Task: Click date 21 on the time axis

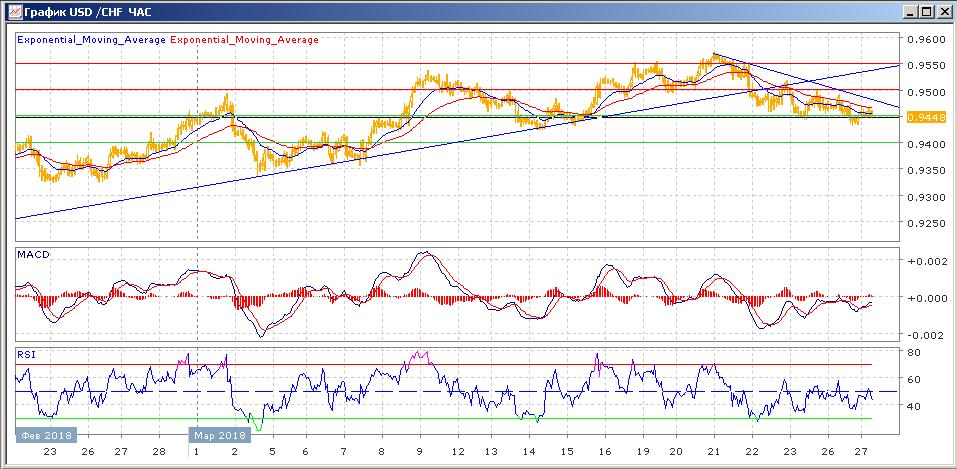Action: [713, 451]
